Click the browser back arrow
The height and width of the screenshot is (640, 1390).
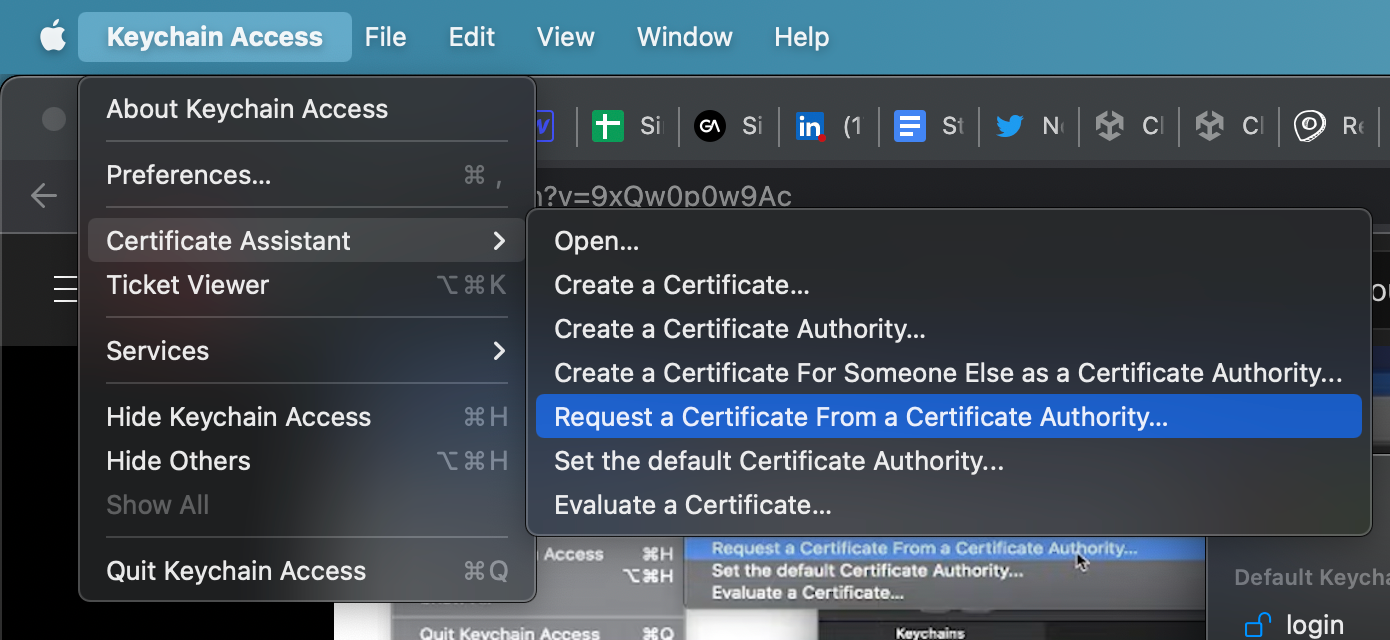click(44, 195)
